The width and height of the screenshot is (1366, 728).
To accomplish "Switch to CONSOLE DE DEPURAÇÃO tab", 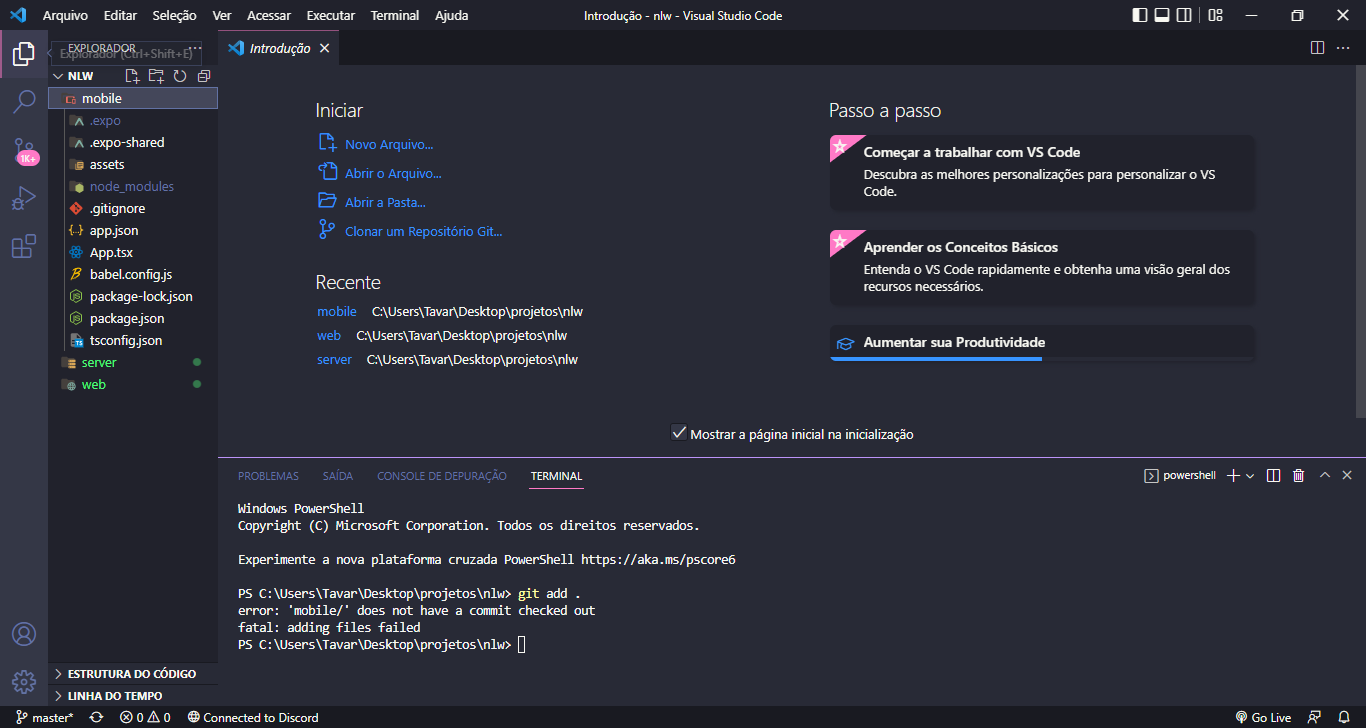I will [x=442, y=476].
